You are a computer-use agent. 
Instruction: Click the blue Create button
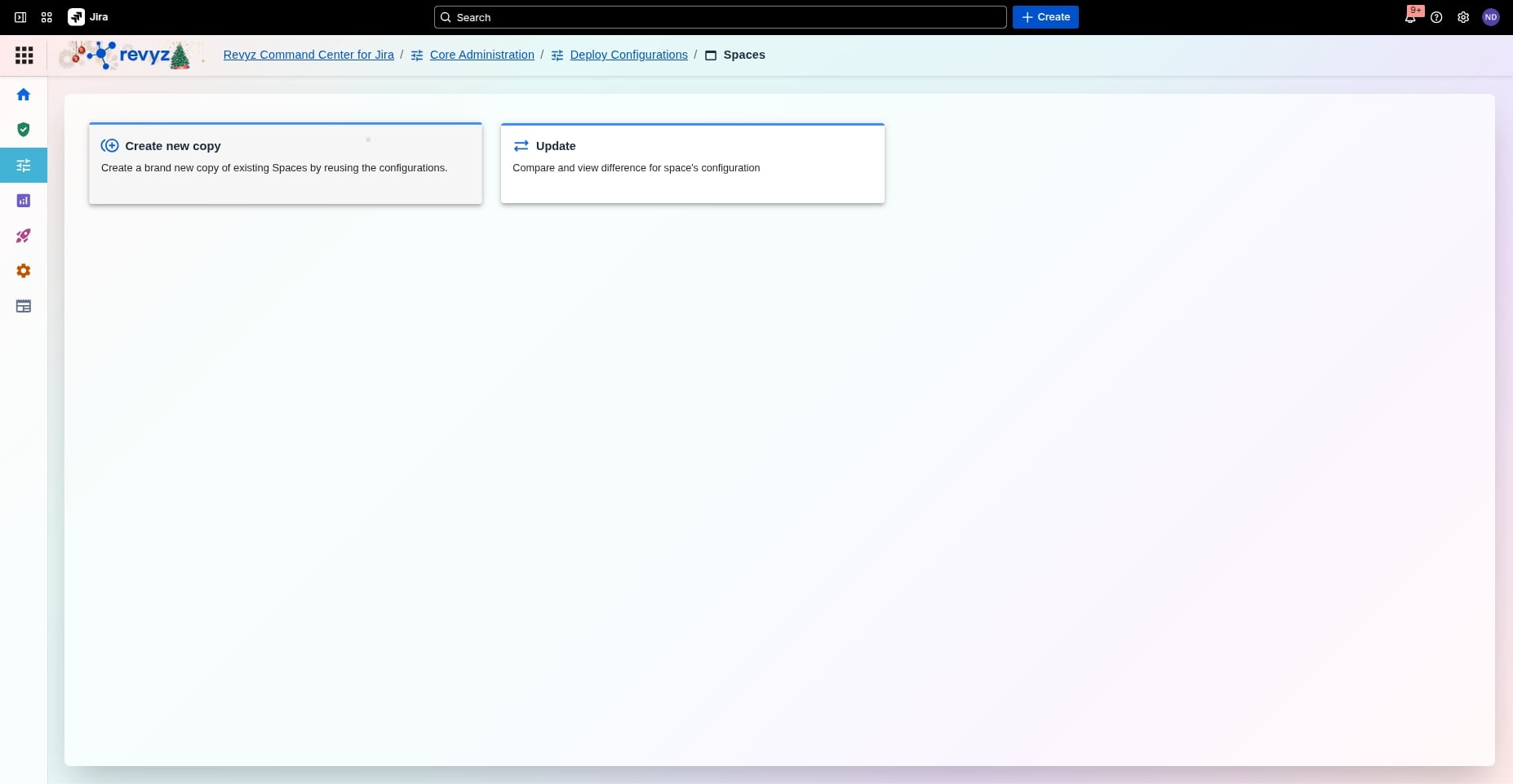click(1045, 17)
